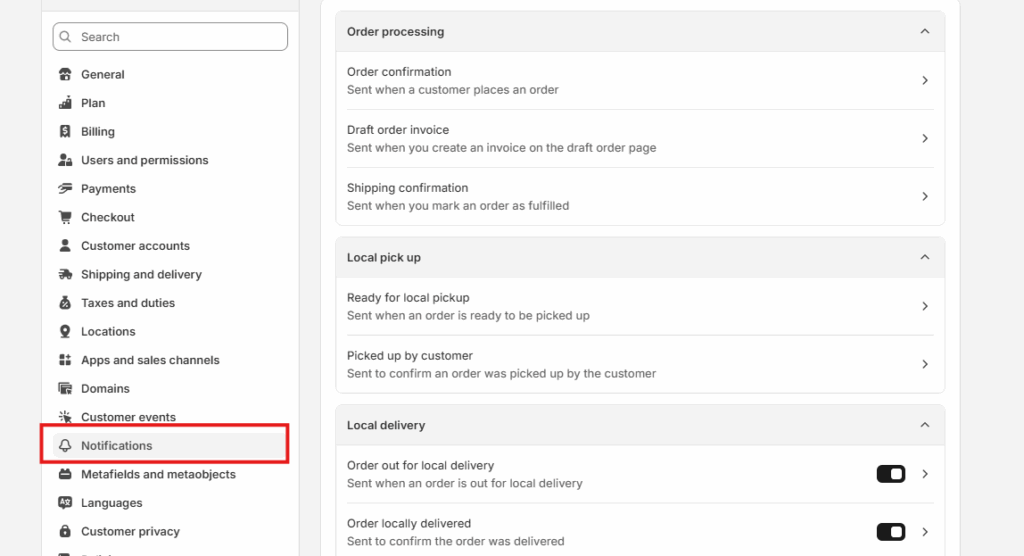Click the General store icon in sidebar
This screenshot has height=556, width=1024.
66,75
